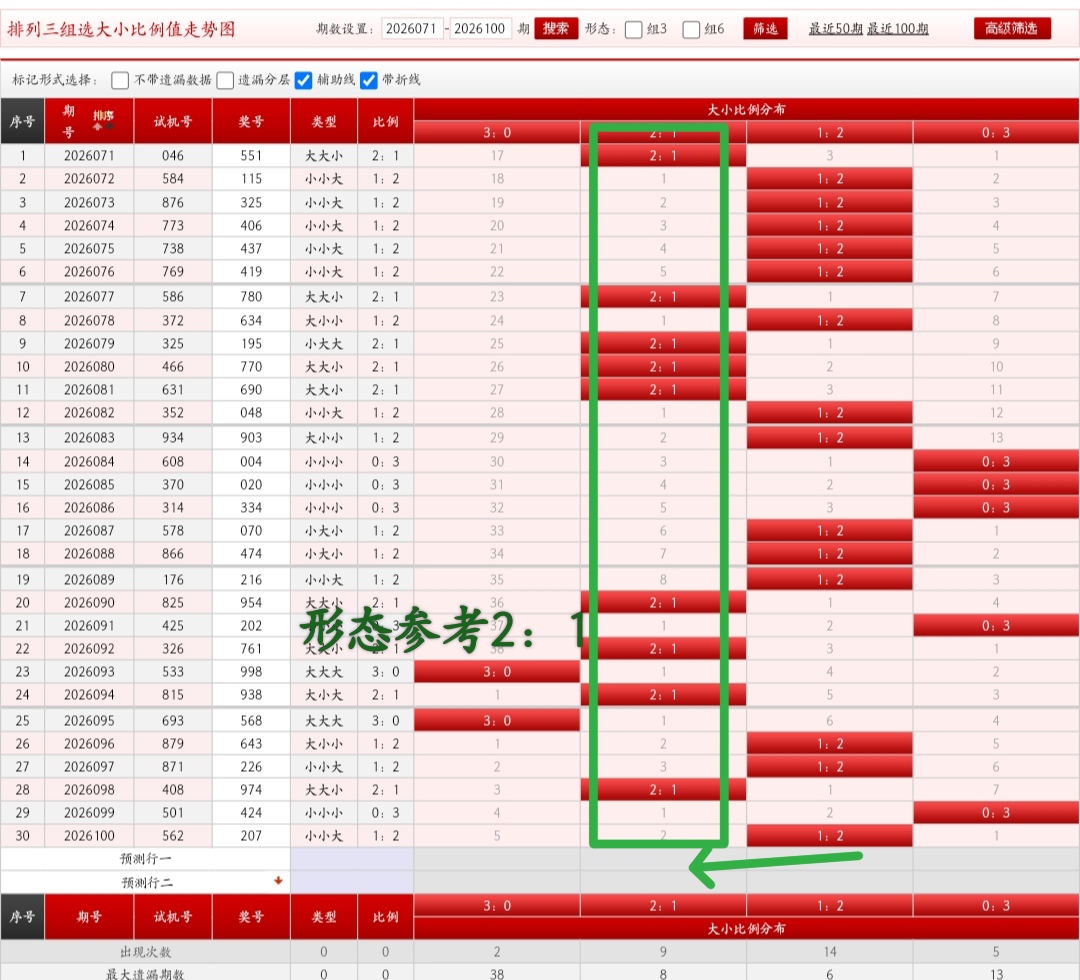
Task: Uncheck the 辅助线 checkbox
Action: tap(304, 80)
